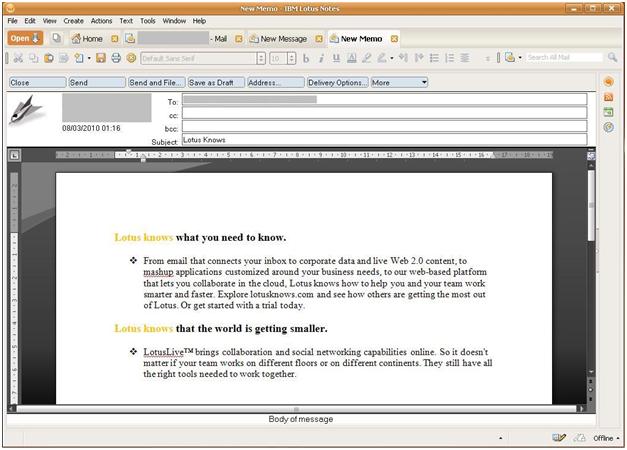Apply bulleted list formatting

434,58
